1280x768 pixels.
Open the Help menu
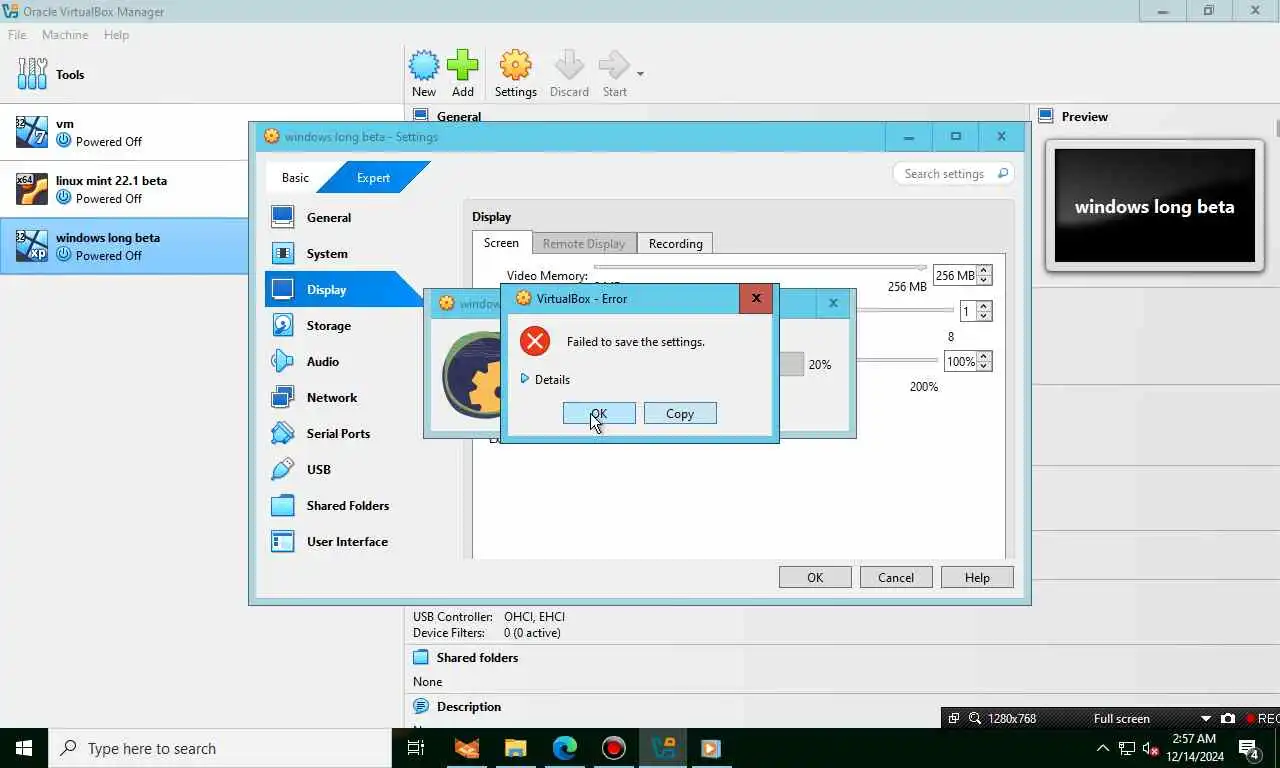(x=116, y=34)
